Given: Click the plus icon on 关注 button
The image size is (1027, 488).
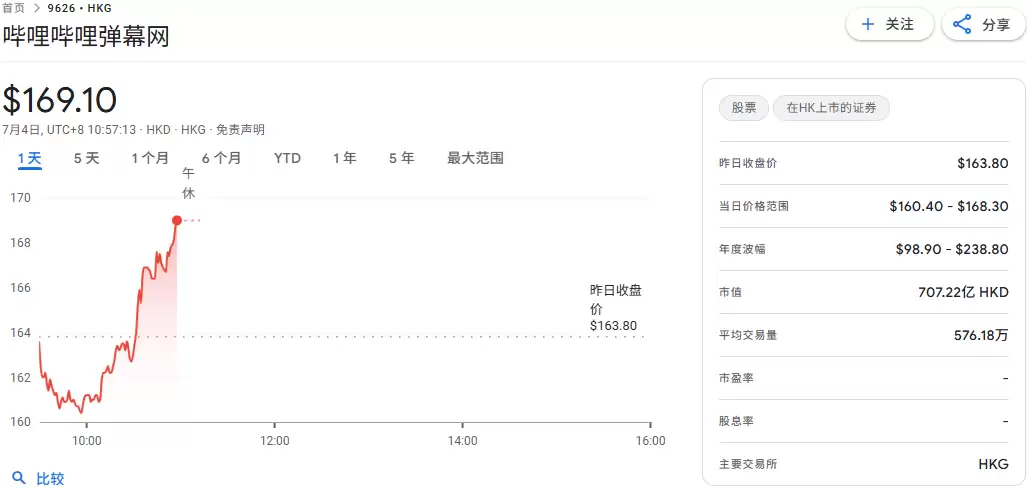Looking at the screenshot, I should [x=867, y=24].
